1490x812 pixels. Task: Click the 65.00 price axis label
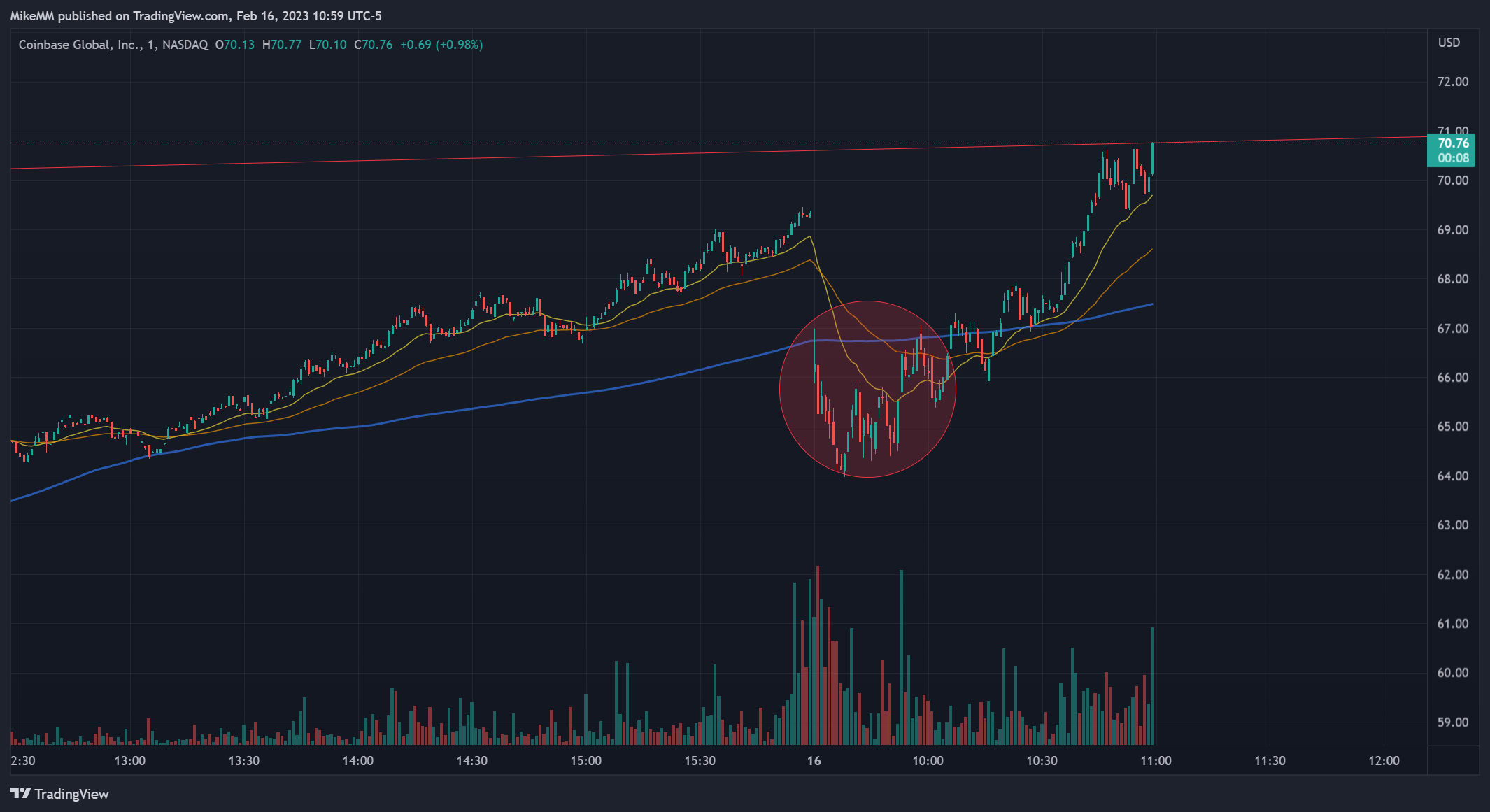click(x=1453, y=427)
